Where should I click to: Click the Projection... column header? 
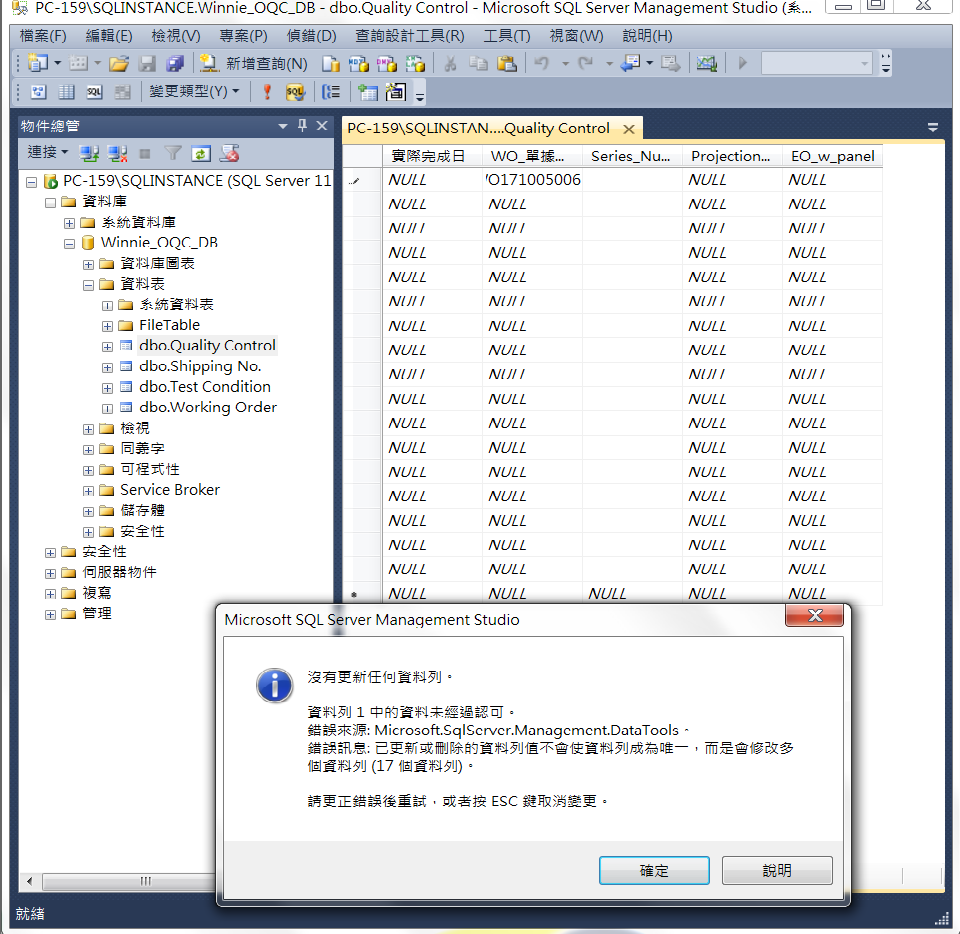[732, 156]
